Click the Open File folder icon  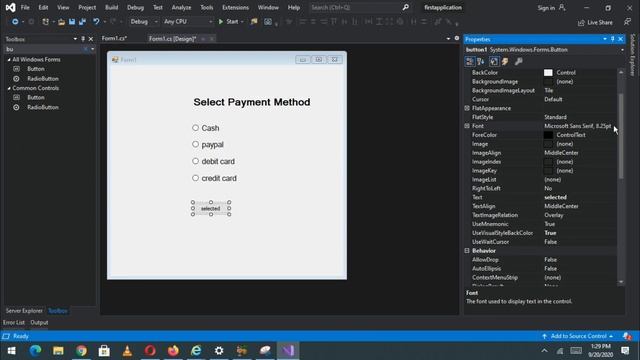coord(61,22)
